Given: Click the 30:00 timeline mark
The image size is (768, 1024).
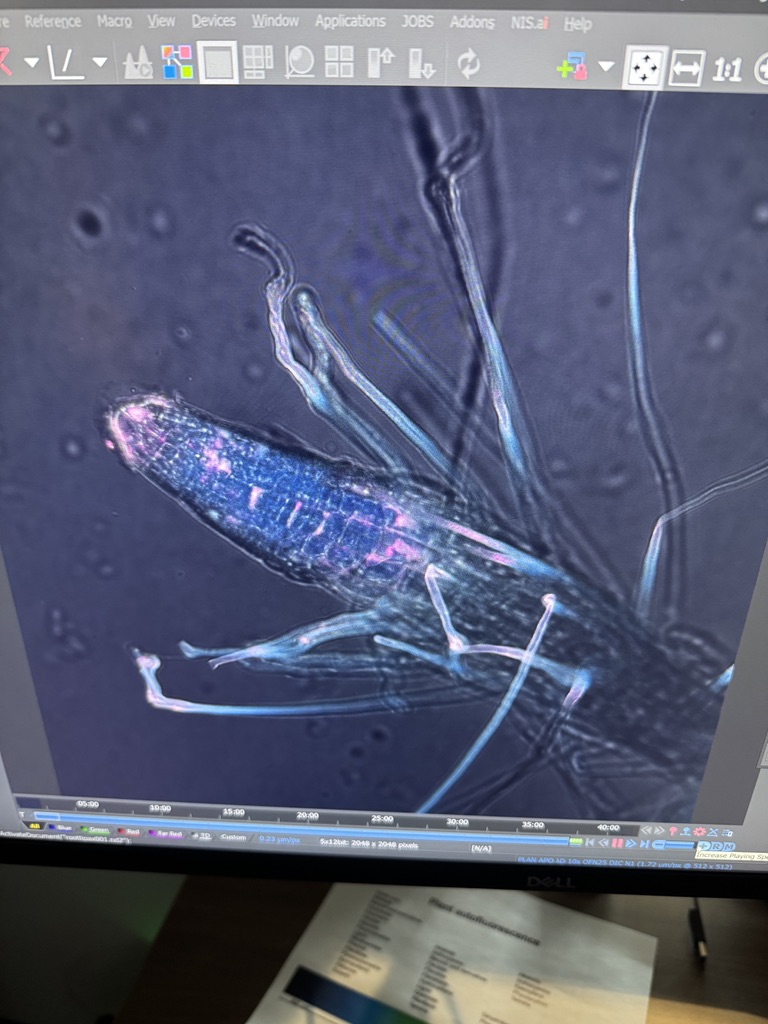Looking at the screenshot, I should point(457,822).
